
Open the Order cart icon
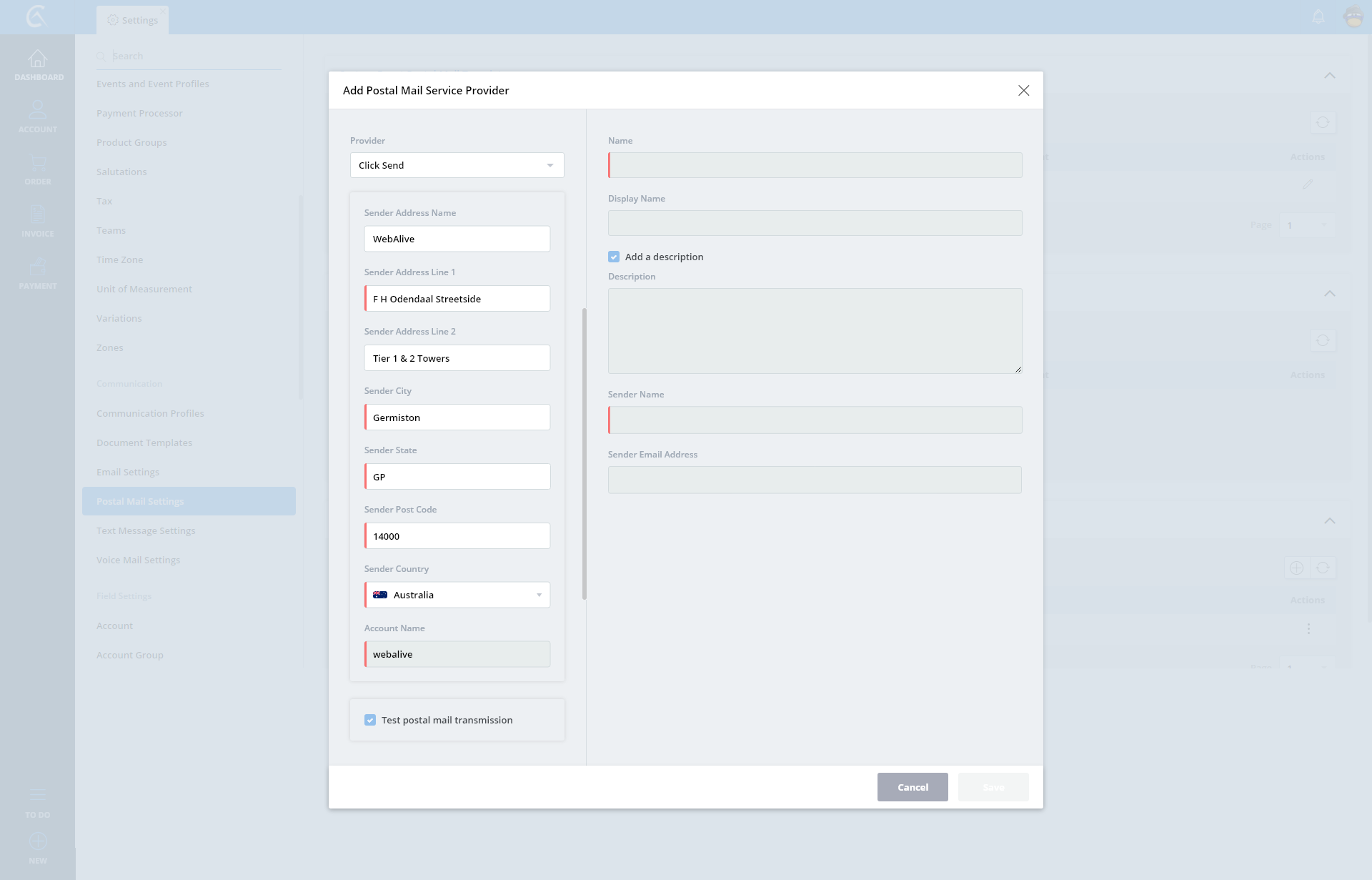click(x=38, y=163)
